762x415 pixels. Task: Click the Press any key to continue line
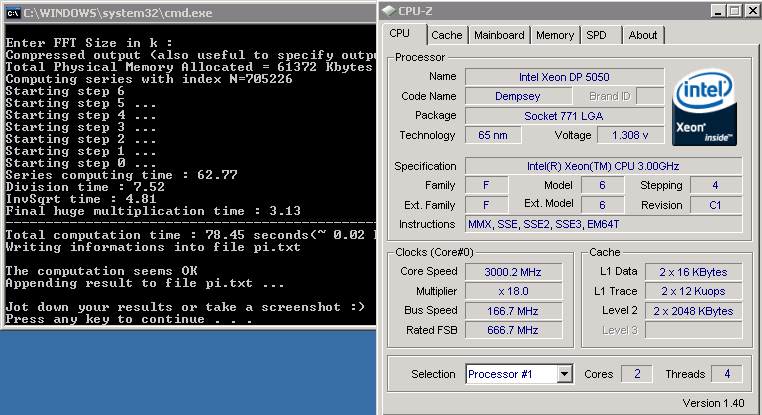(x=129, y=319)
